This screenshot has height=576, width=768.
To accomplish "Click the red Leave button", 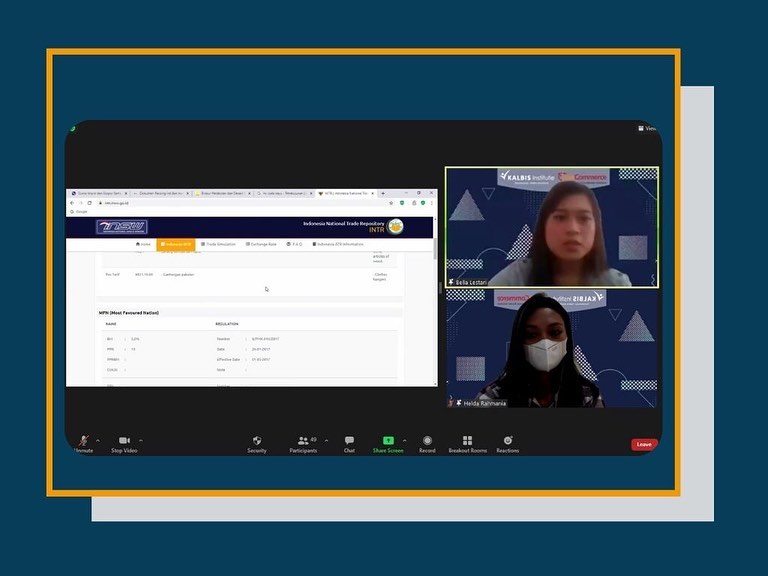I will pos(644,444).
